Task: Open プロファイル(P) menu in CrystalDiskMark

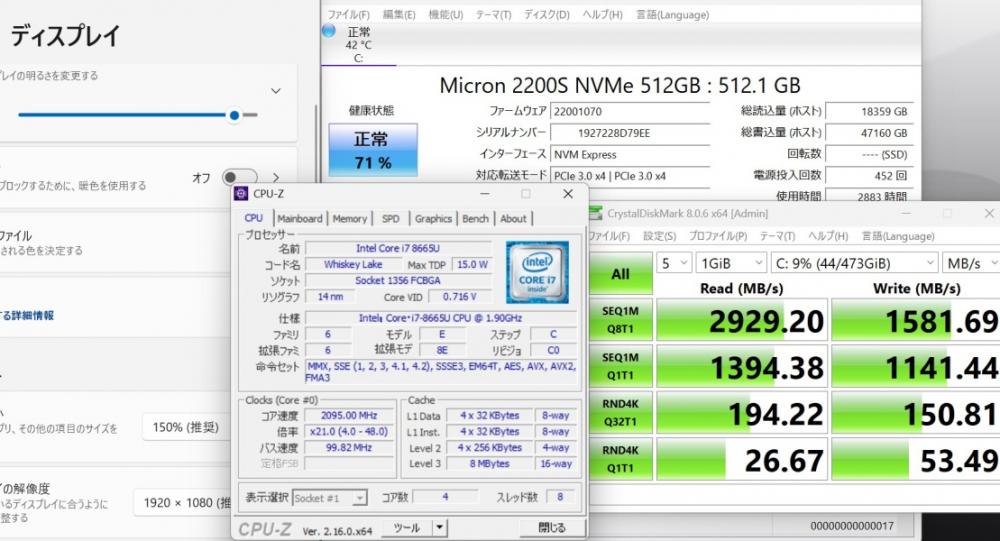Action: pos(717,236)
